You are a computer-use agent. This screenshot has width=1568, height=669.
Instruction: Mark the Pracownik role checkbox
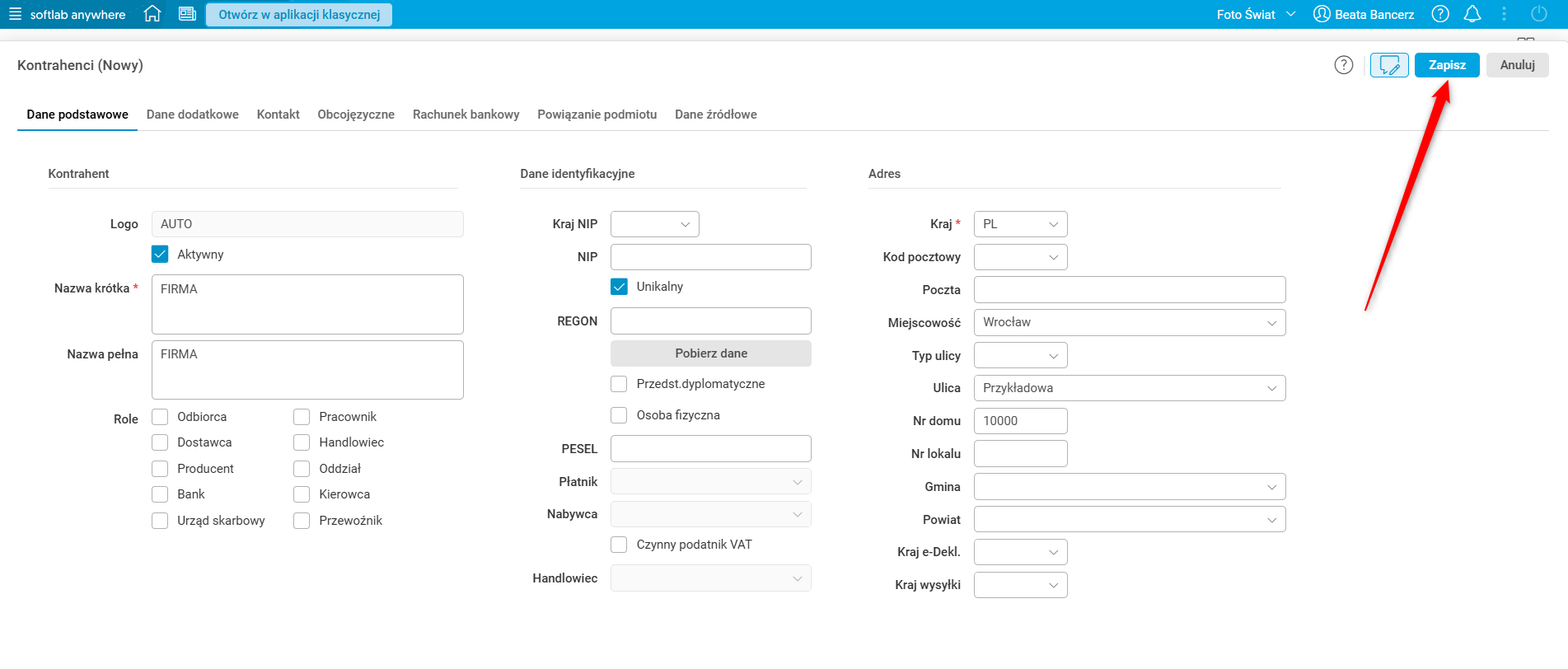click(x=302, y=417)
